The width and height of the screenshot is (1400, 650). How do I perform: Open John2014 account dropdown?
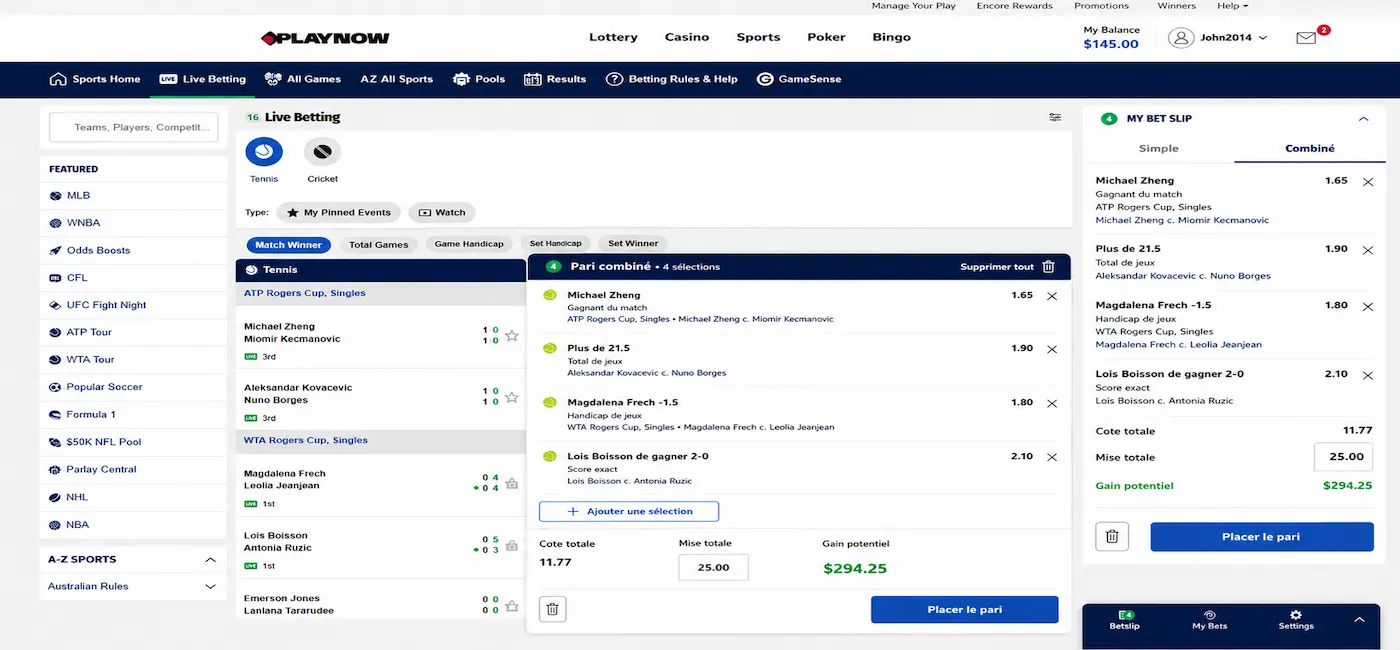(x=1218, y=38)
